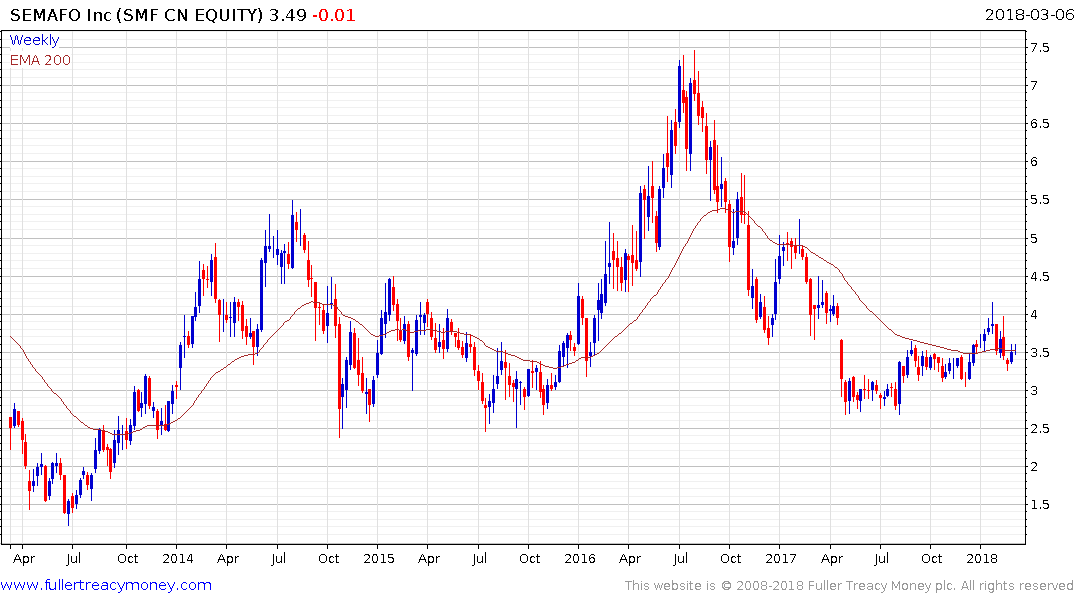1075x600 pixels.
Task: Click the 2.5 price axis label
Action: point(1039,429)
